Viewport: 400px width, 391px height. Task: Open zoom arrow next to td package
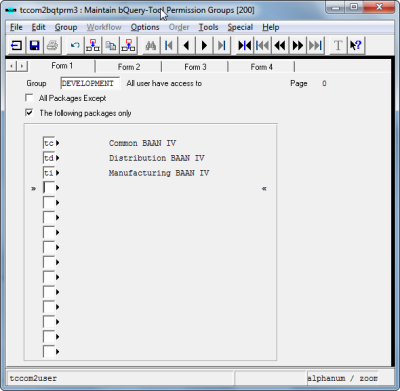(58, 158)
